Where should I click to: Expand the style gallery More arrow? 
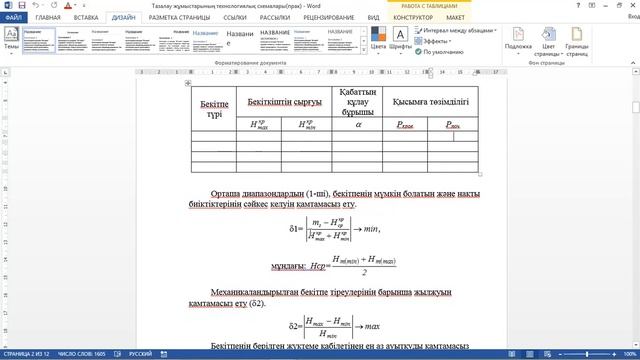tap(364, 50)
